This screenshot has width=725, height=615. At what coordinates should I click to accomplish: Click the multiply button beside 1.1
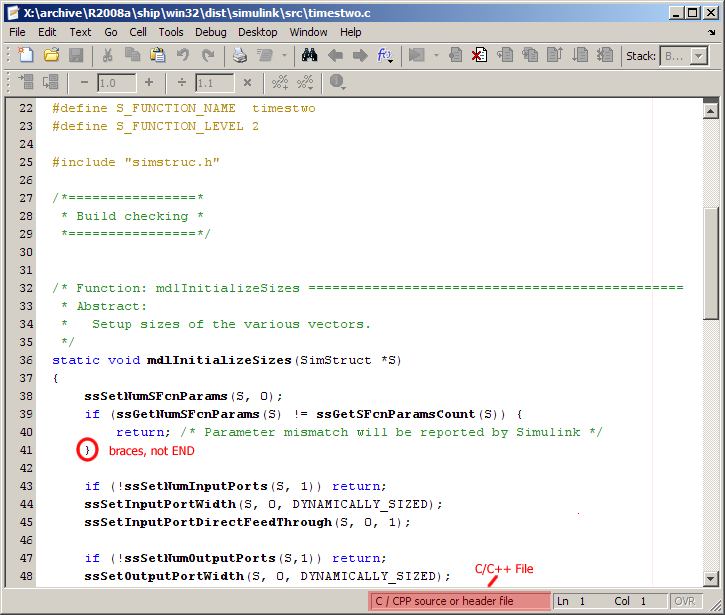coord(247,83)
